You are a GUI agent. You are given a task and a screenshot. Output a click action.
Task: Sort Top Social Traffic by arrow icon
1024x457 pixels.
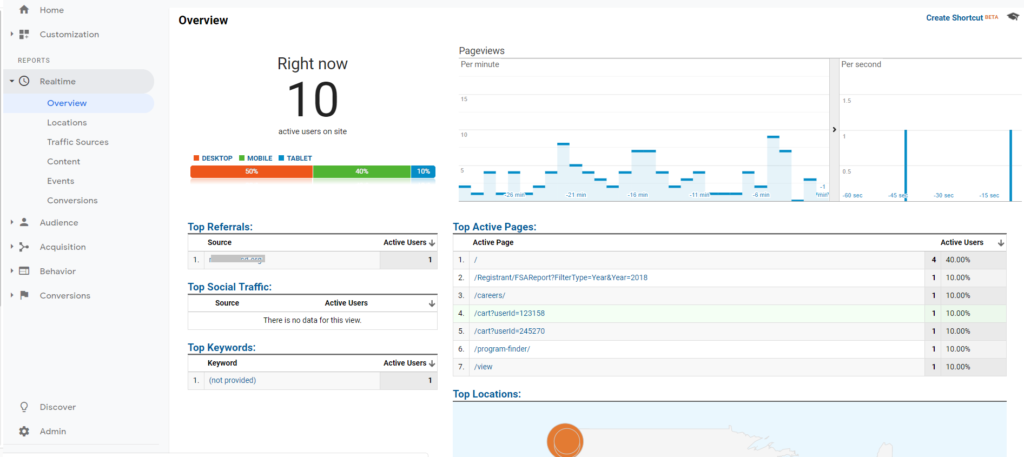point(432,304)
